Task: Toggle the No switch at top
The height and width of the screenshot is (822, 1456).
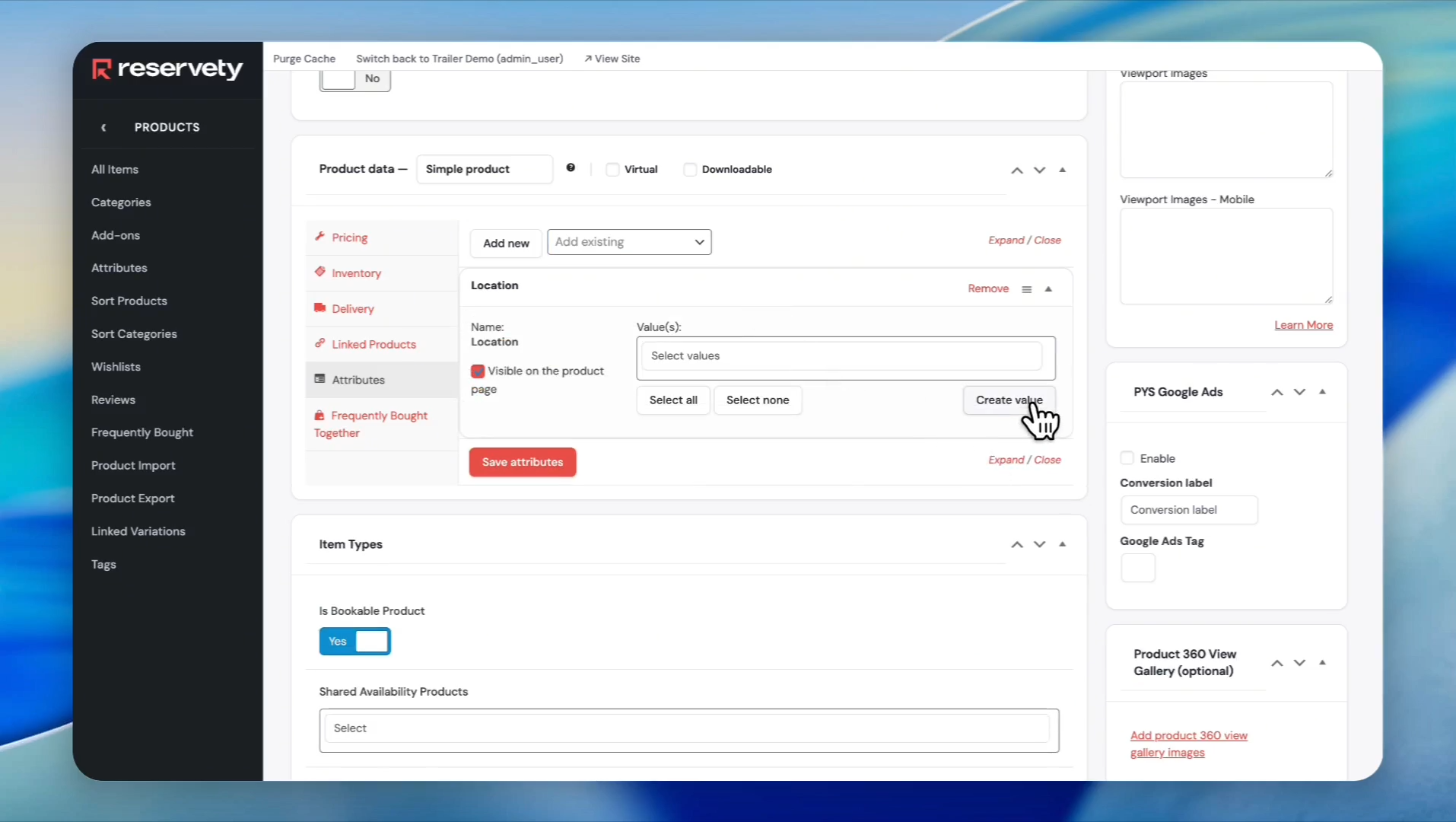Action: coord(354,79)
